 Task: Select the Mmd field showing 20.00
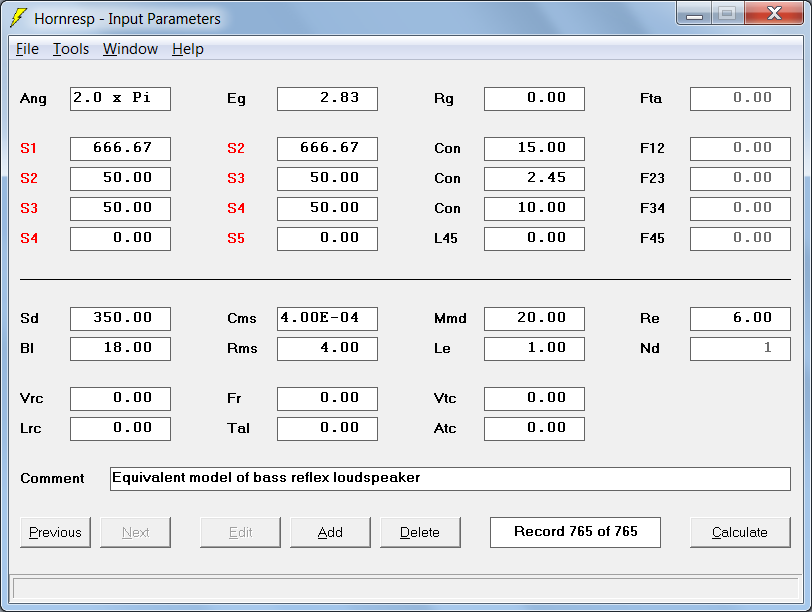coord(534,319)
